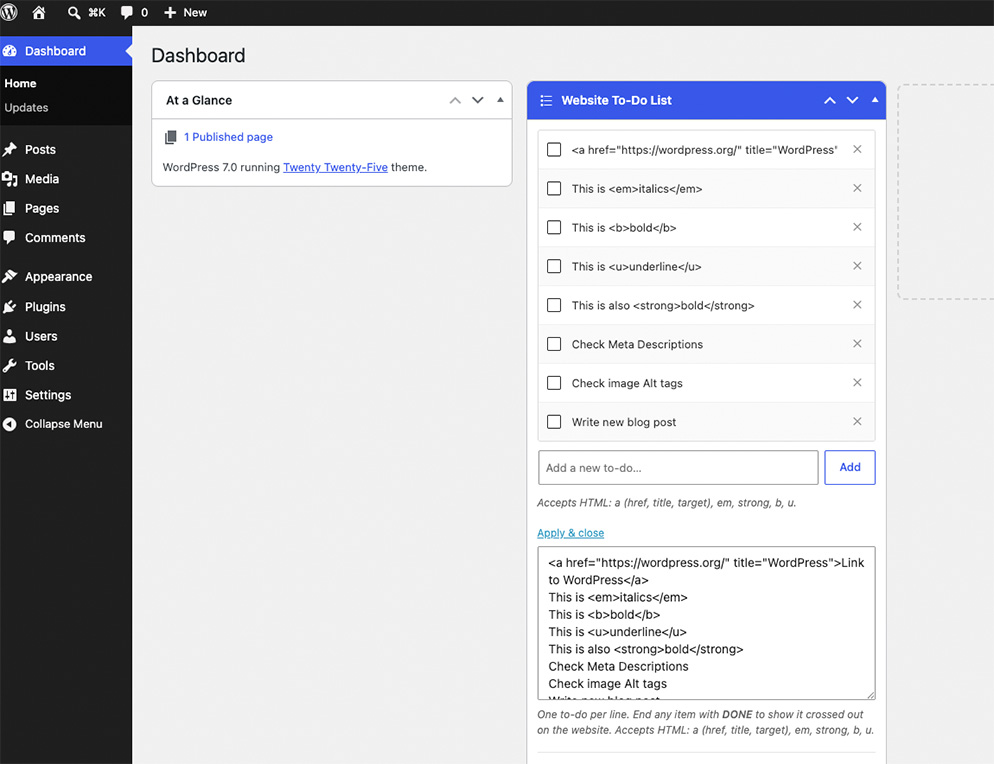Remove the 'This is <u>underline</u>' to-do
The height and width of the screenshot is (764, 994).
[857, 266]
